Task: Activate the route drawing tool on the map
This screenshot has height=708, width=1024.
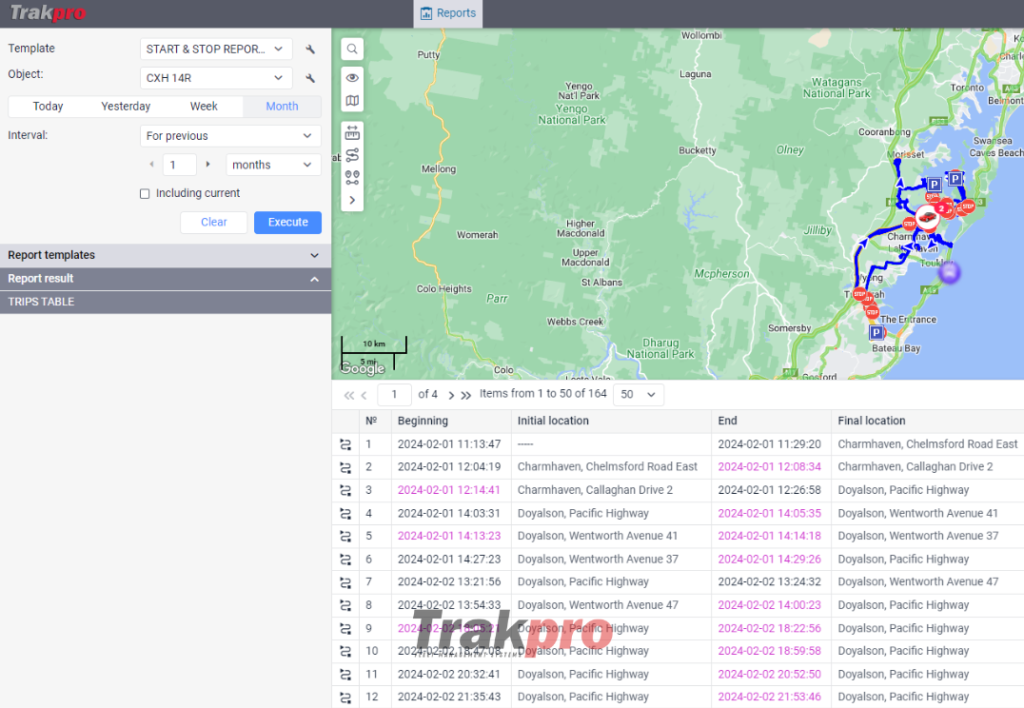Action: [351, 155]
